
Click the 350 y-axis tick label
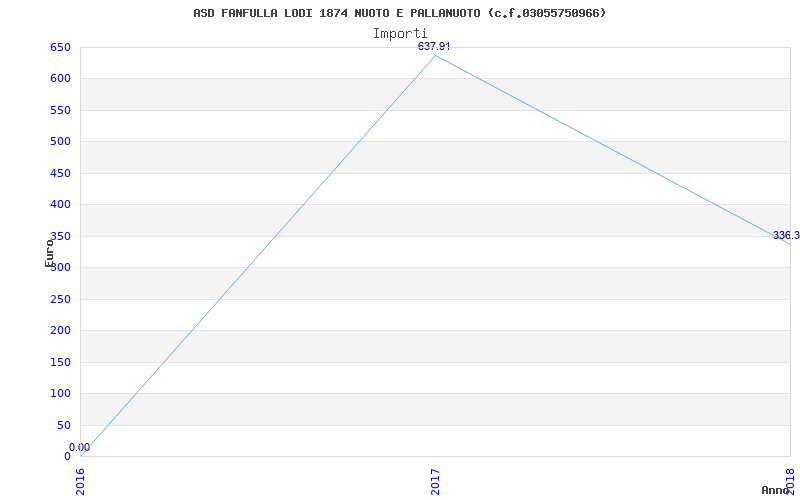click(x=60, y=236)
